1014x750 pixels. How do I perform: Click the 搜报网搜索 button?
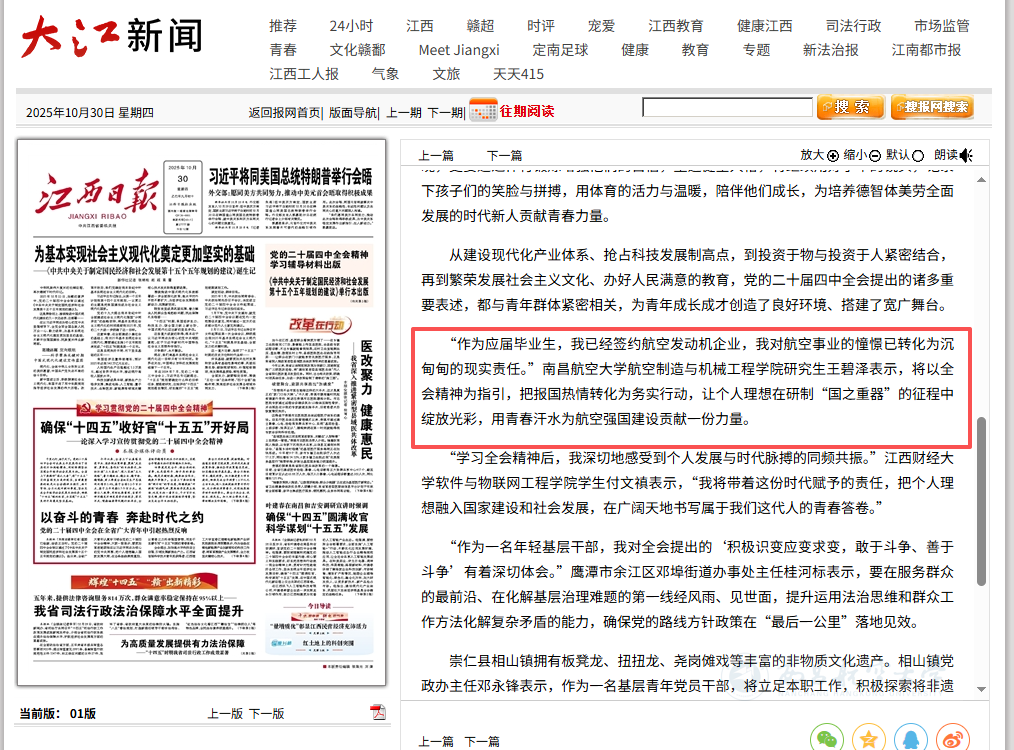click(x=932, y=107)
